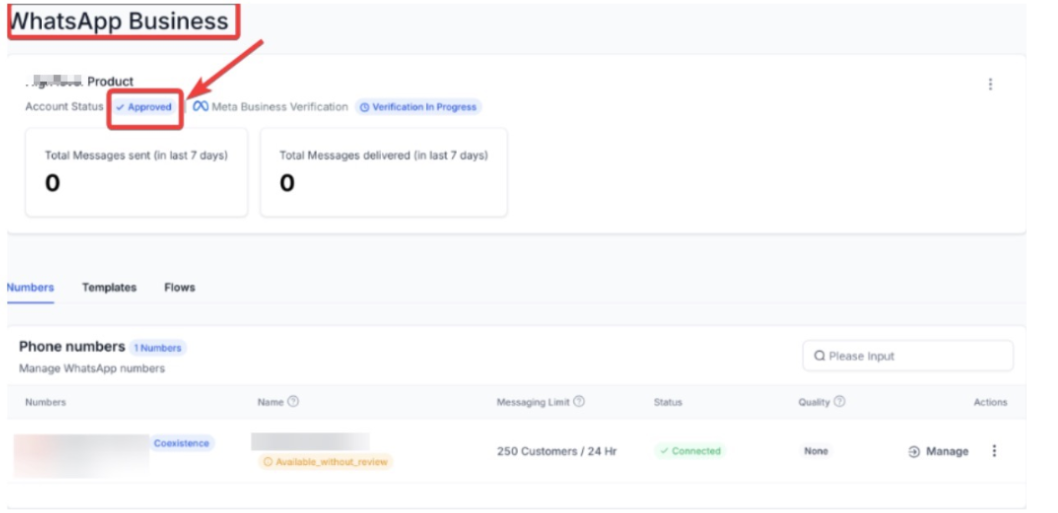Click the Name column help icon
1058x513 pixels.
(293, 402)
